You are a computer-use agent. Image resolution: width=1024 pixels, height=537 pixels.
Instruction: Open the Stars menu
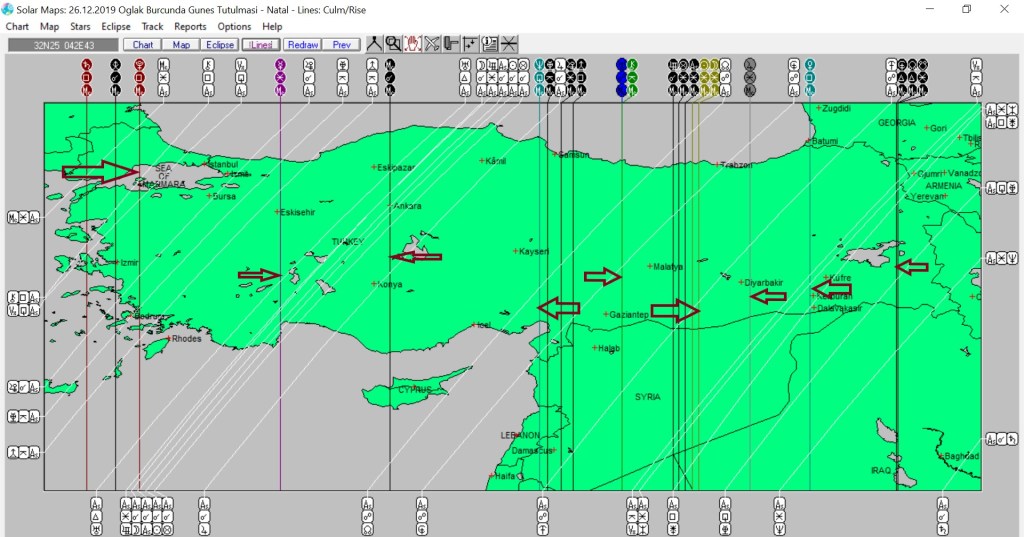coord(81,27)
